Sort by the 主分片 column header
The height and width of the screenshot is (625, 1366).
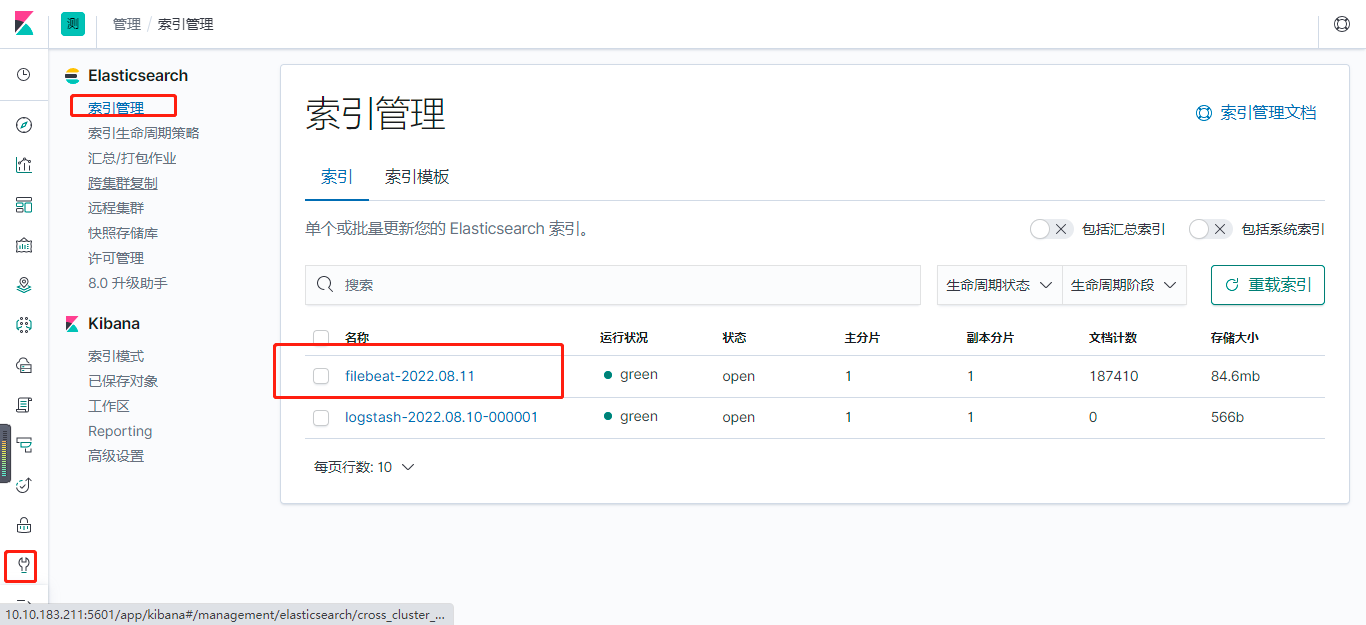(x=862, y=338)
